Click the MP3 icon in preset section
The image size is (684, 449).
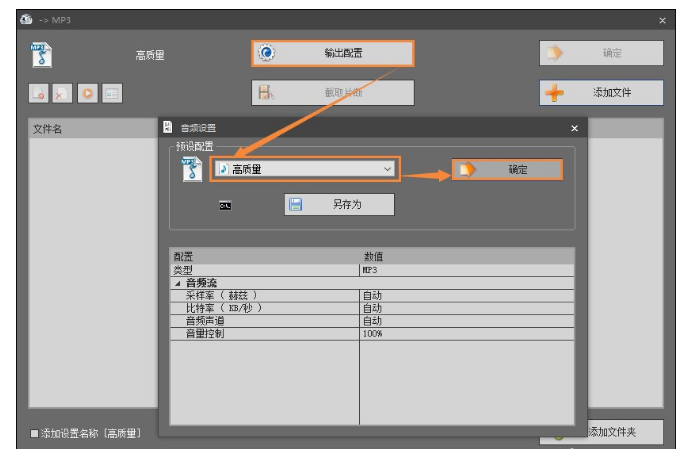[190, 170]
